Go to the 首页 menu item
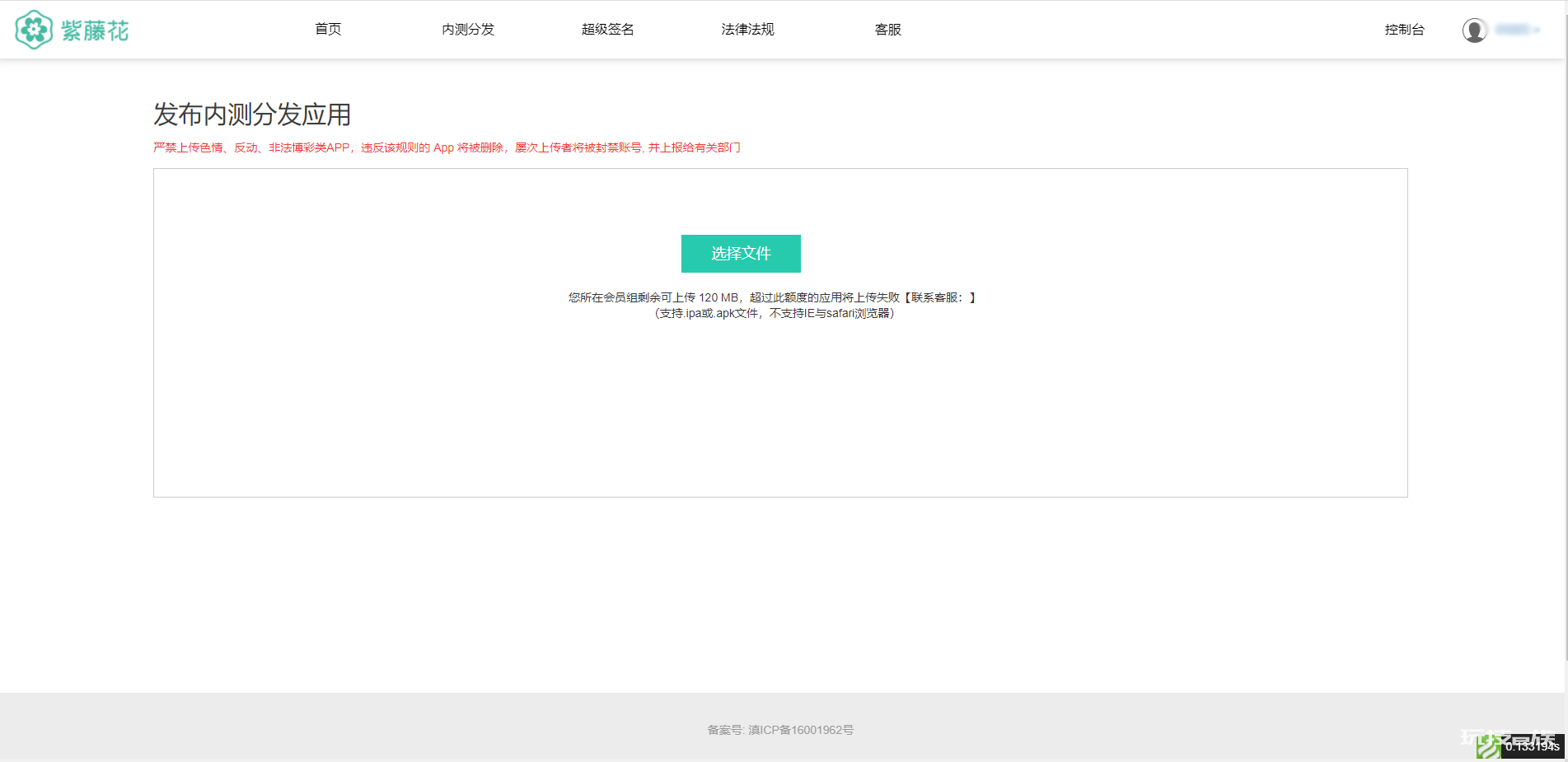 click(328, 30)
